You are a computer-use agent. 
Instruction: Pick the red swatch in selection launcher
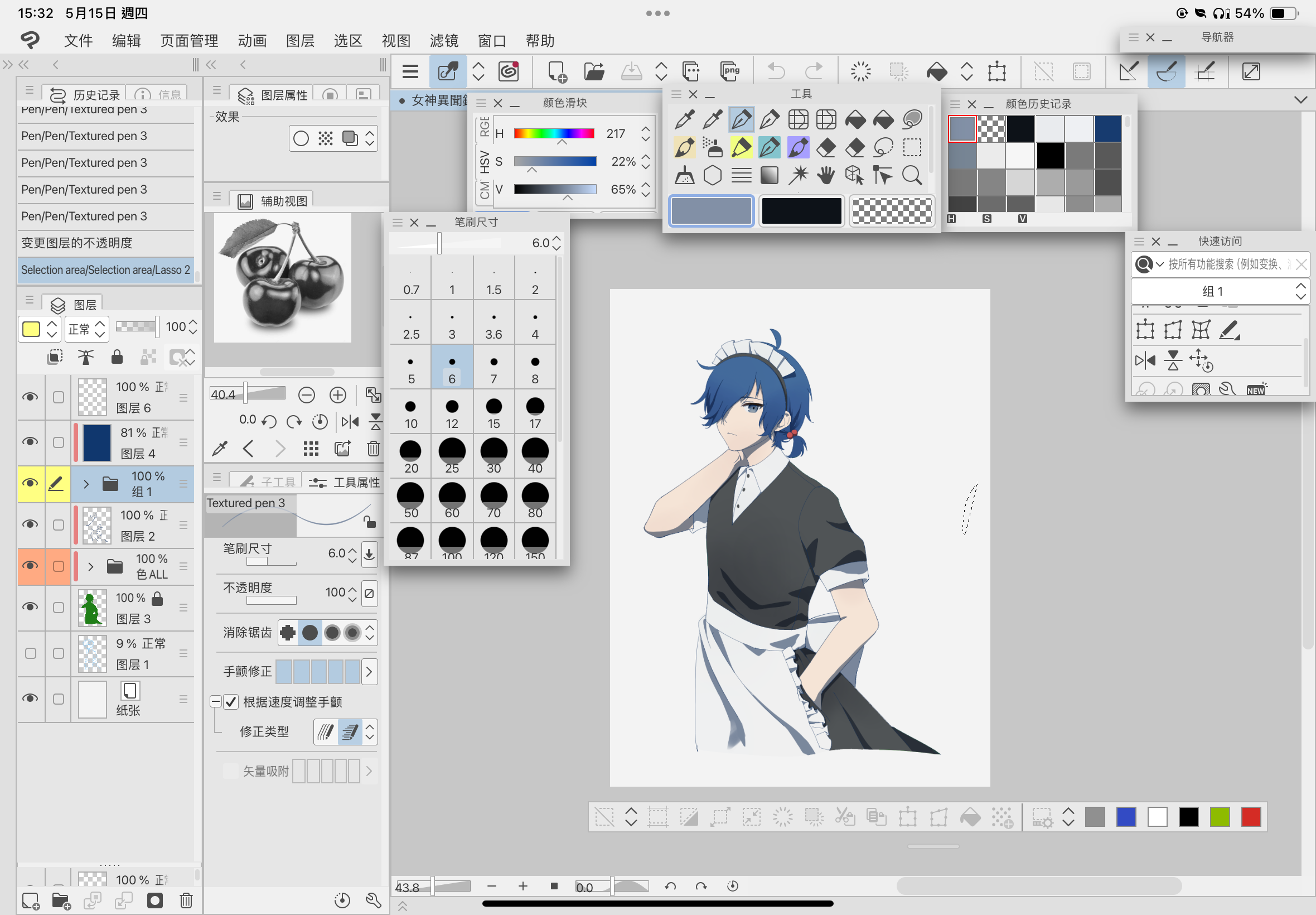click(1251, 816)
